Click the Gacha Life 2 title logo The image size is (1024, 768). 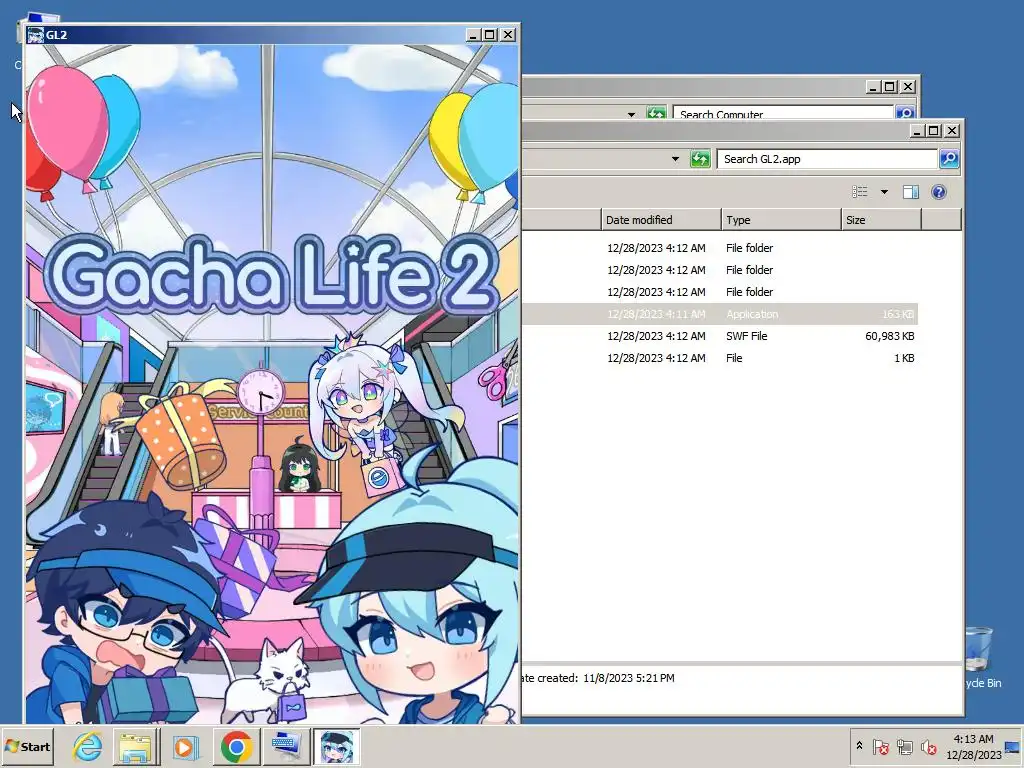tap(271, 275)
